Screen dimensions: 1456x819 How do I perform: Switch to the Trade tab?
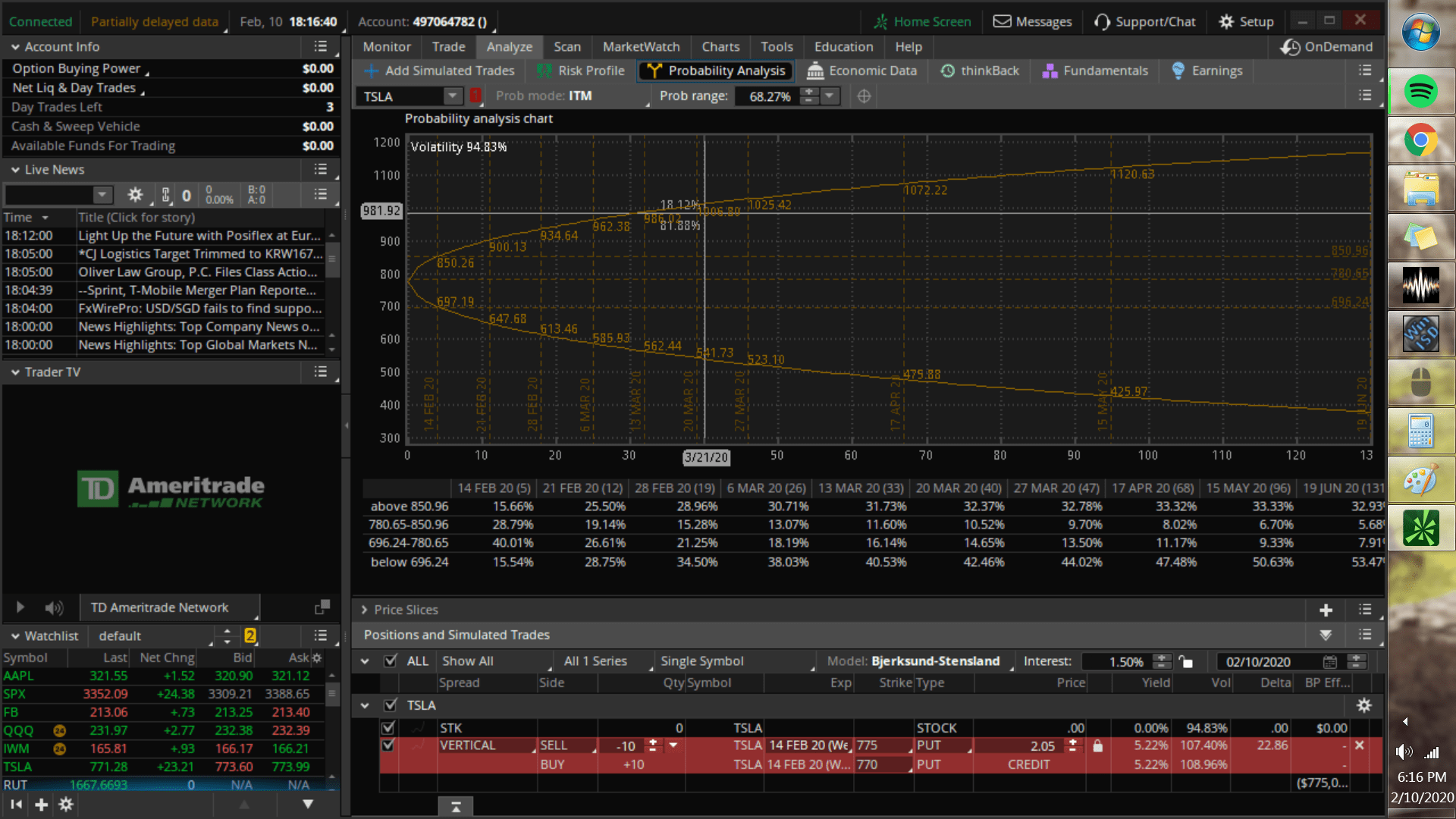coord(449,47)
